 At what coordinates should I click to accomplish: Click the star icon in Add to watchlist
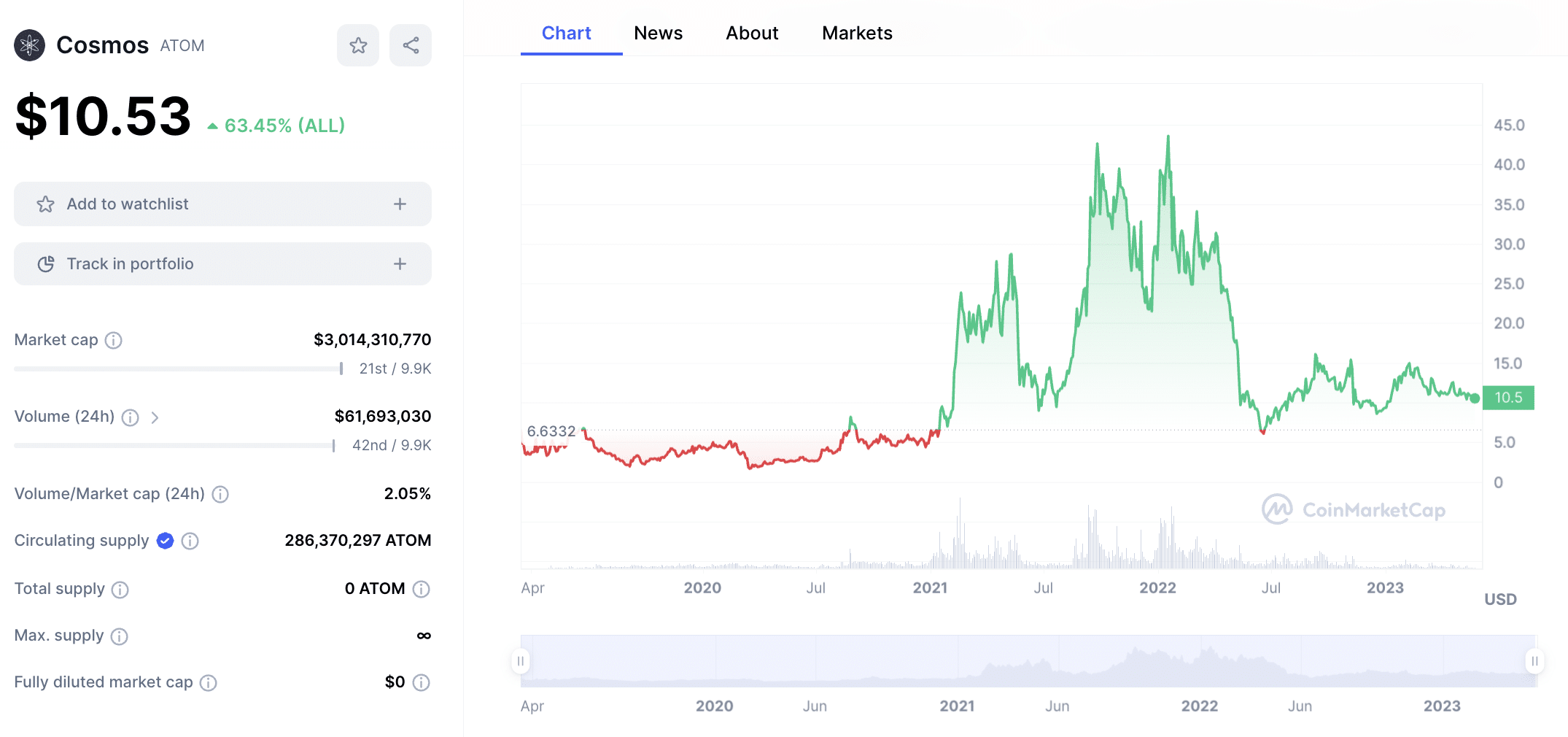(x=46, y=204)
